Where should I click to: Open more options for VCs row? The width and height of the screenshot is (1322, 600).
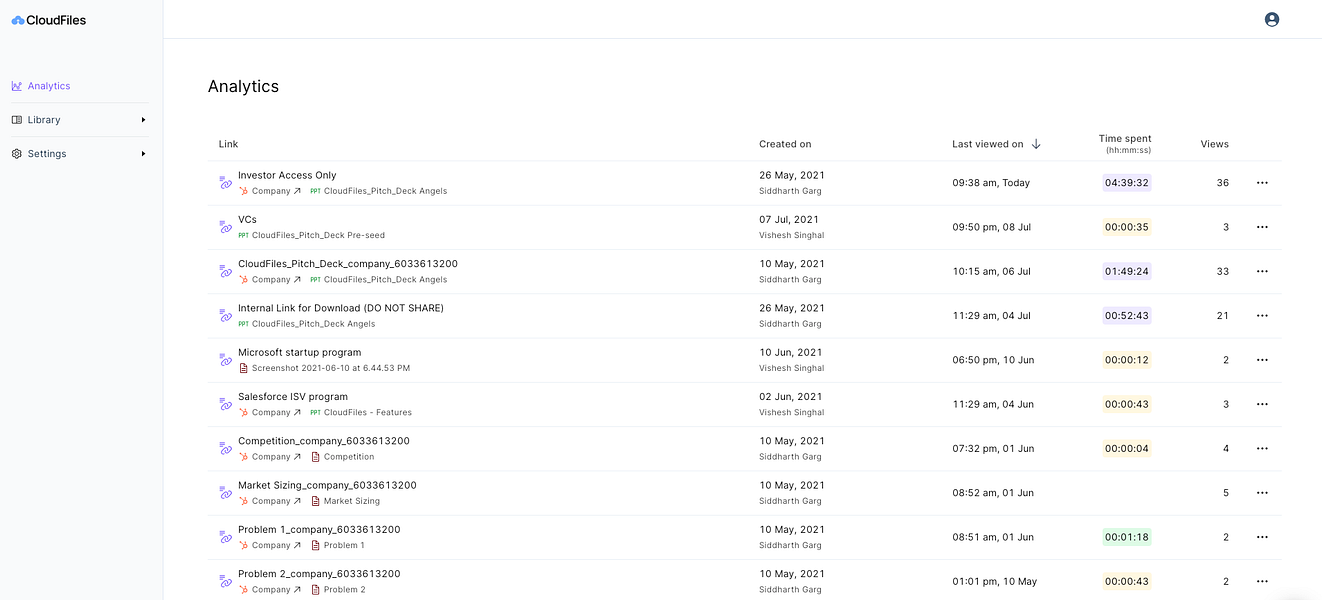point(1262,227)
